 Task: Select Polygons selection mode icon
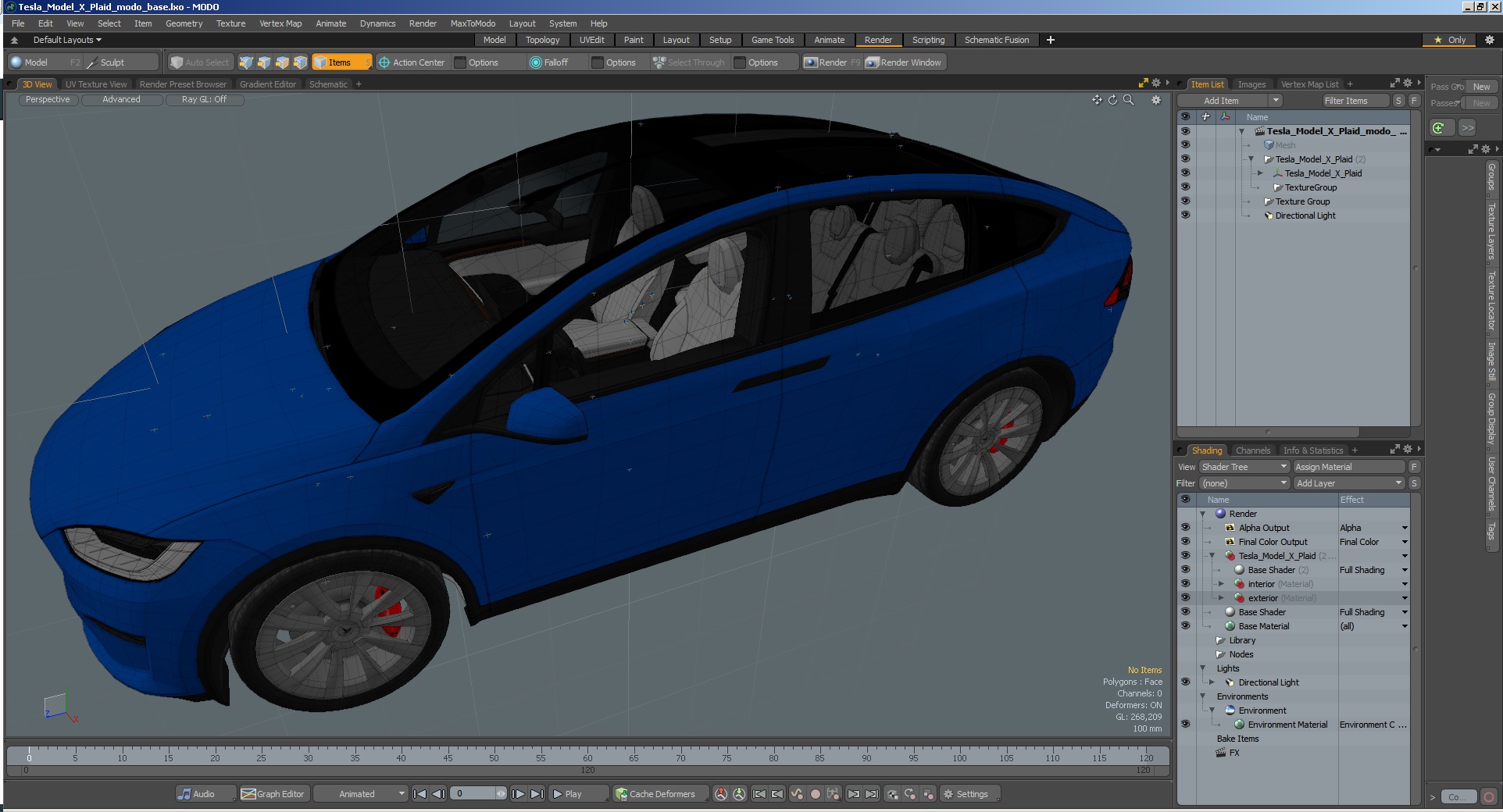282,62
